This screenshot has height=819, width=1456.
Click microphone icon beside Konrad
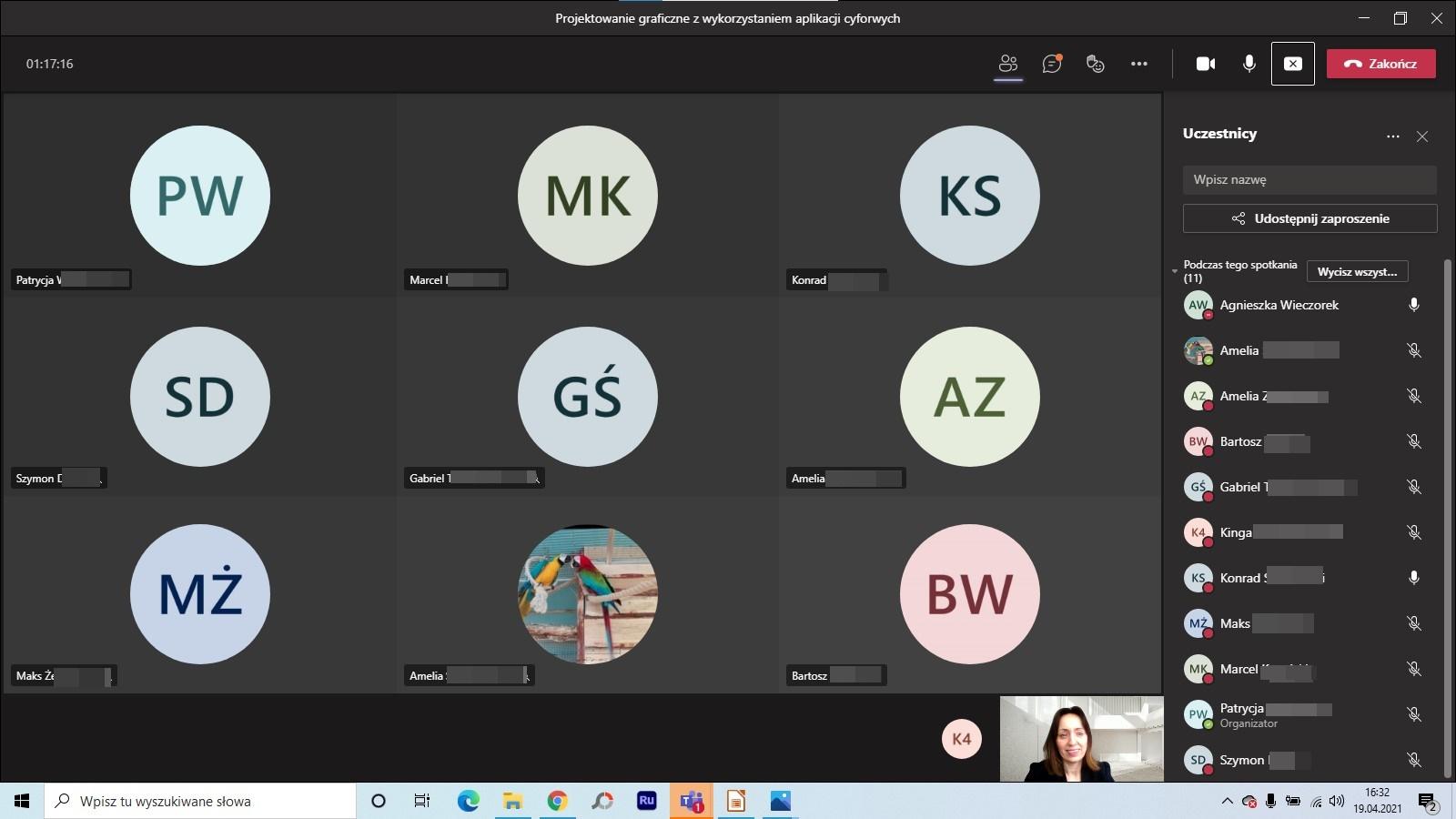point(1414,578)
